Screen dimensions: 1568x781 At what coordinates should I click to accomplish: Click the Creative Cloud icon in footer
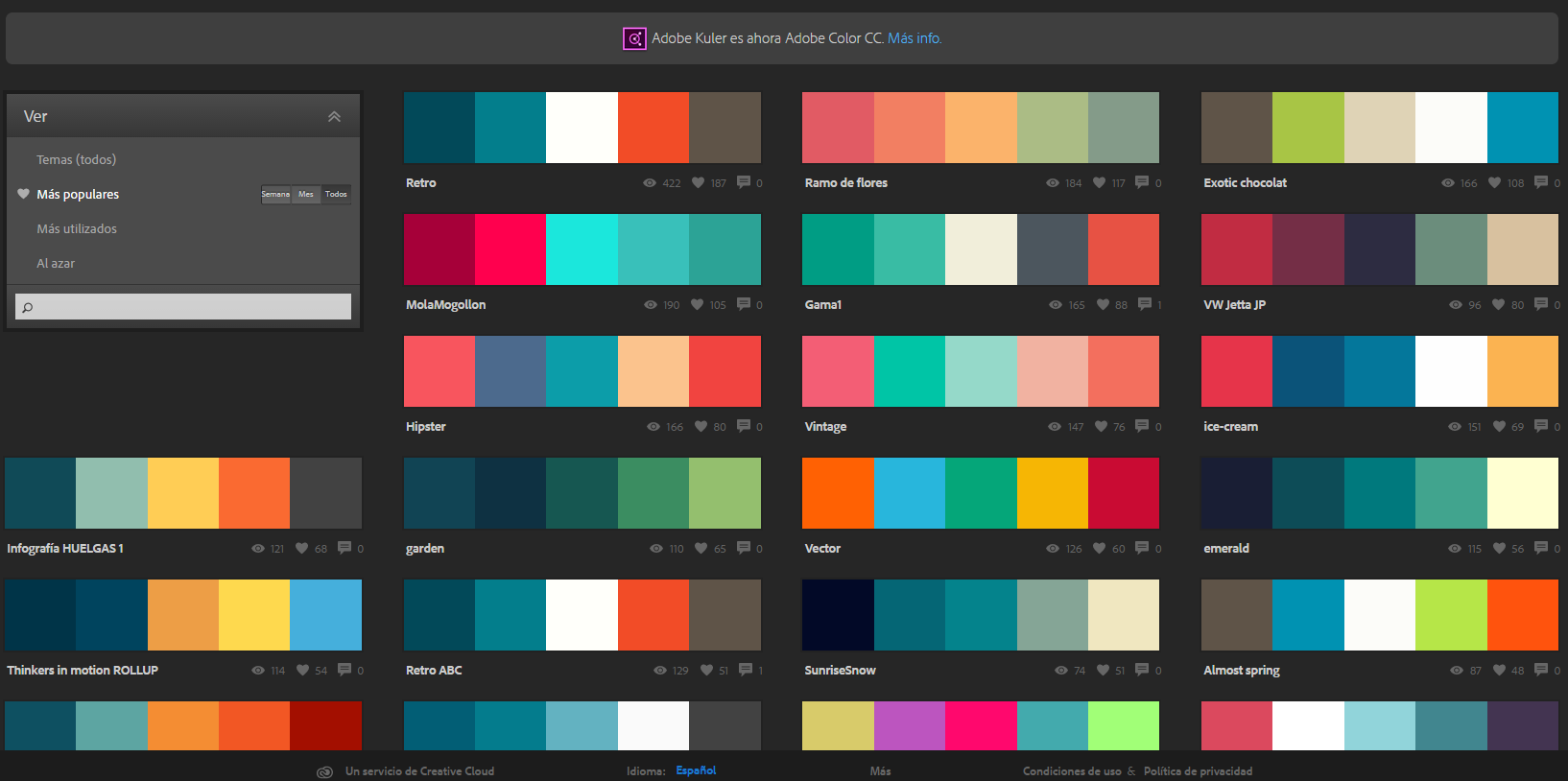click(325, 771)
